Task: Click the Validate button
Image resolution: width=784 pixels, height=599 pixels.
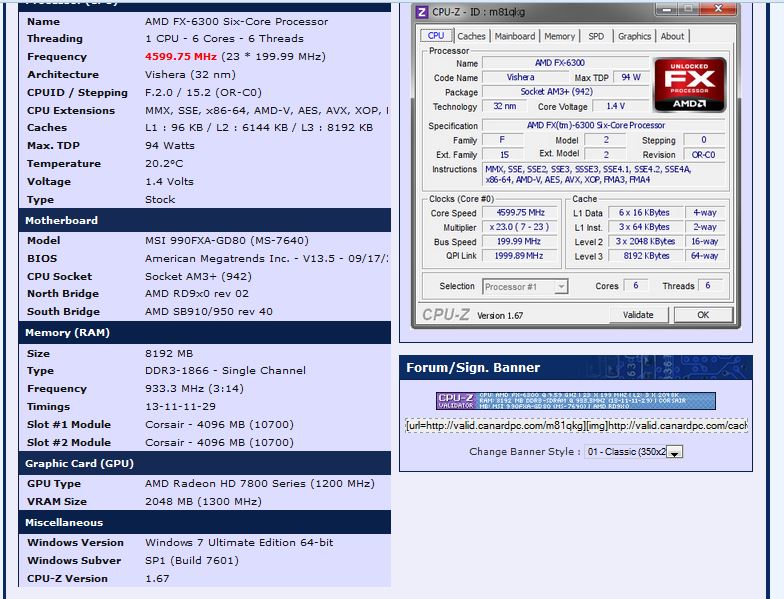Action: coord(638,315)
